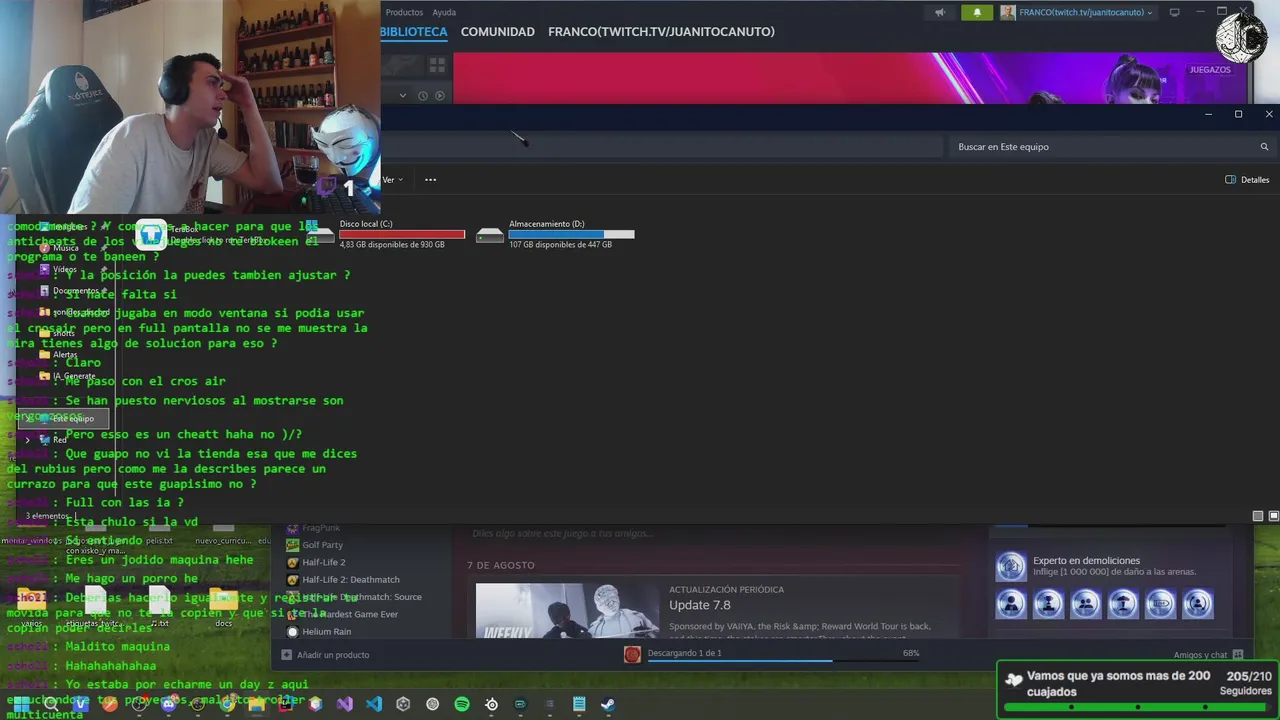Switch Explorer to details list view toggle
1280x720 pixels.
1258,516
